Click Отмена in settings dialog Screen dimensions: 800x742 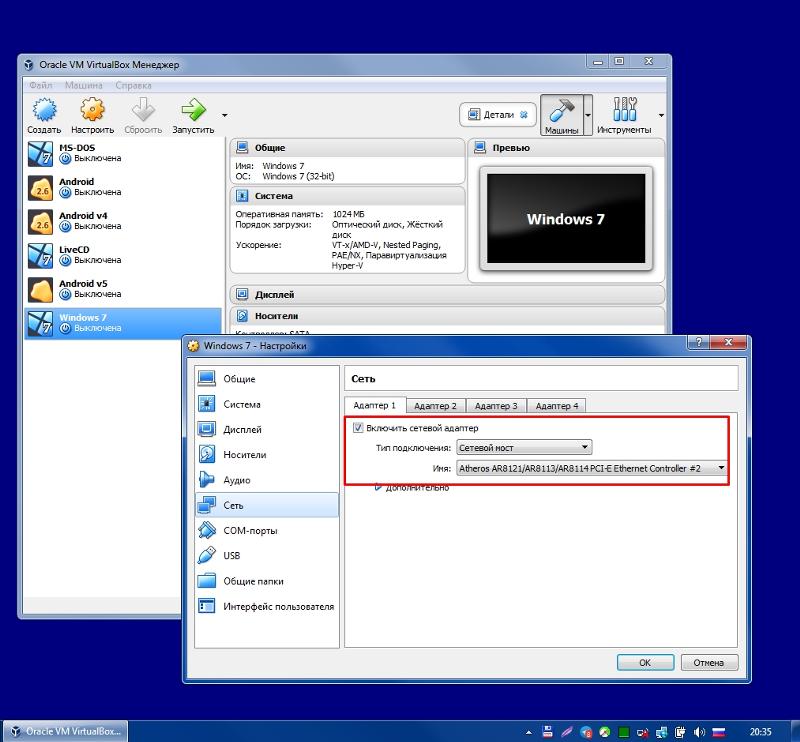click(709, 662)
